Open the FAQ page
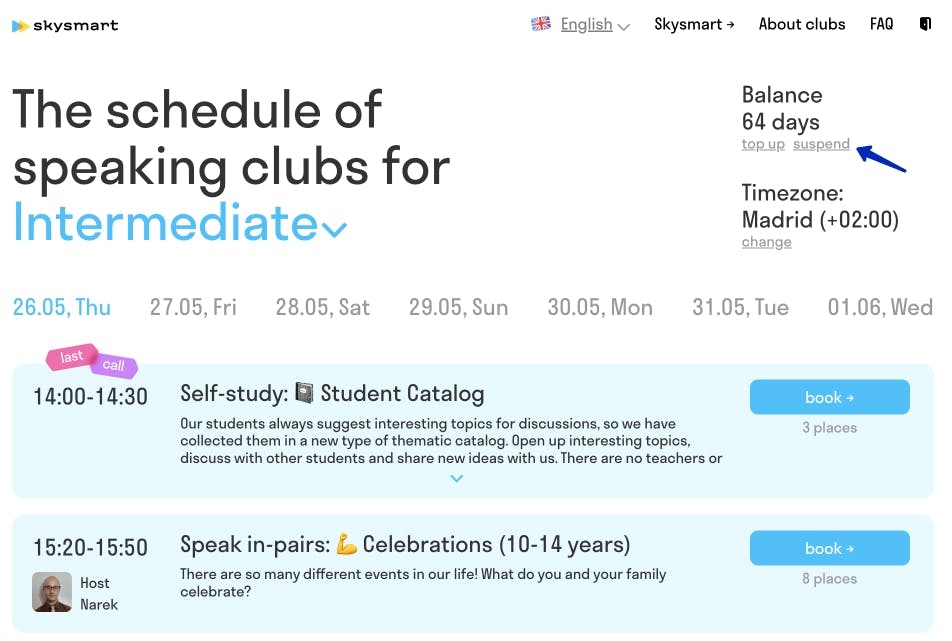The height and width of the screenshot is (641, 952). pos(881,24)
